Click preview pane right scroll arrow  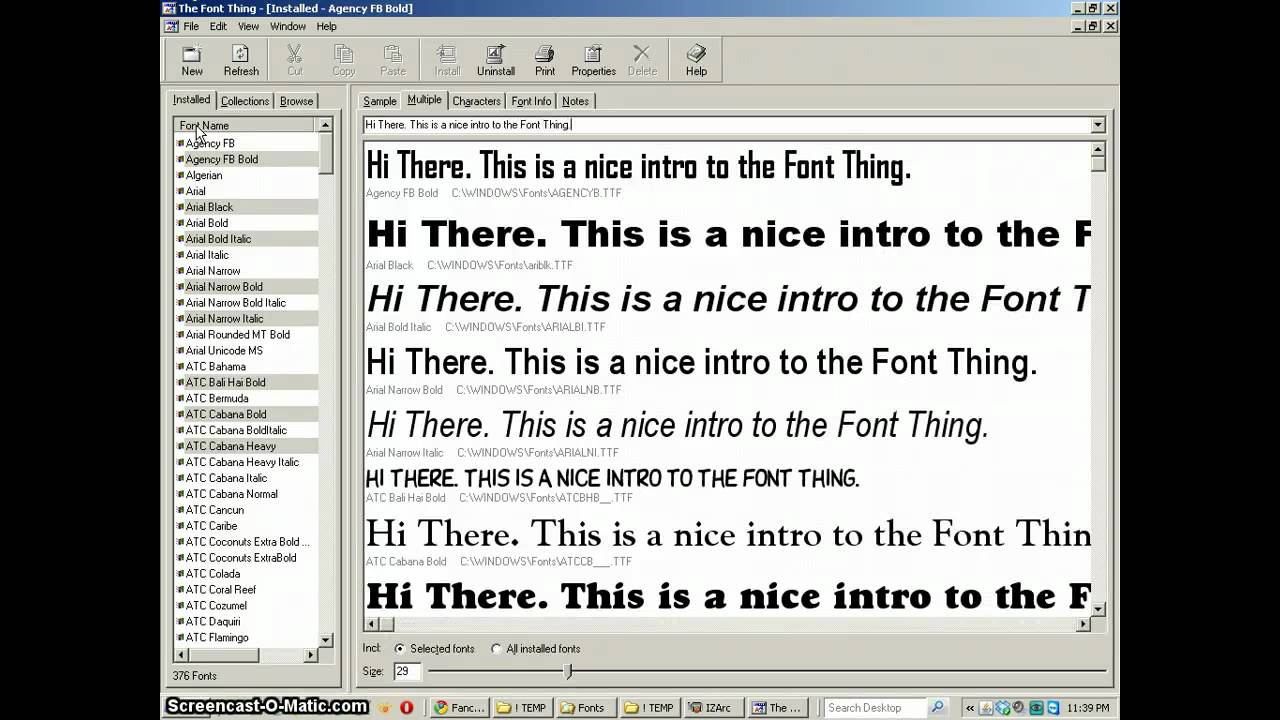[1082, 624]
